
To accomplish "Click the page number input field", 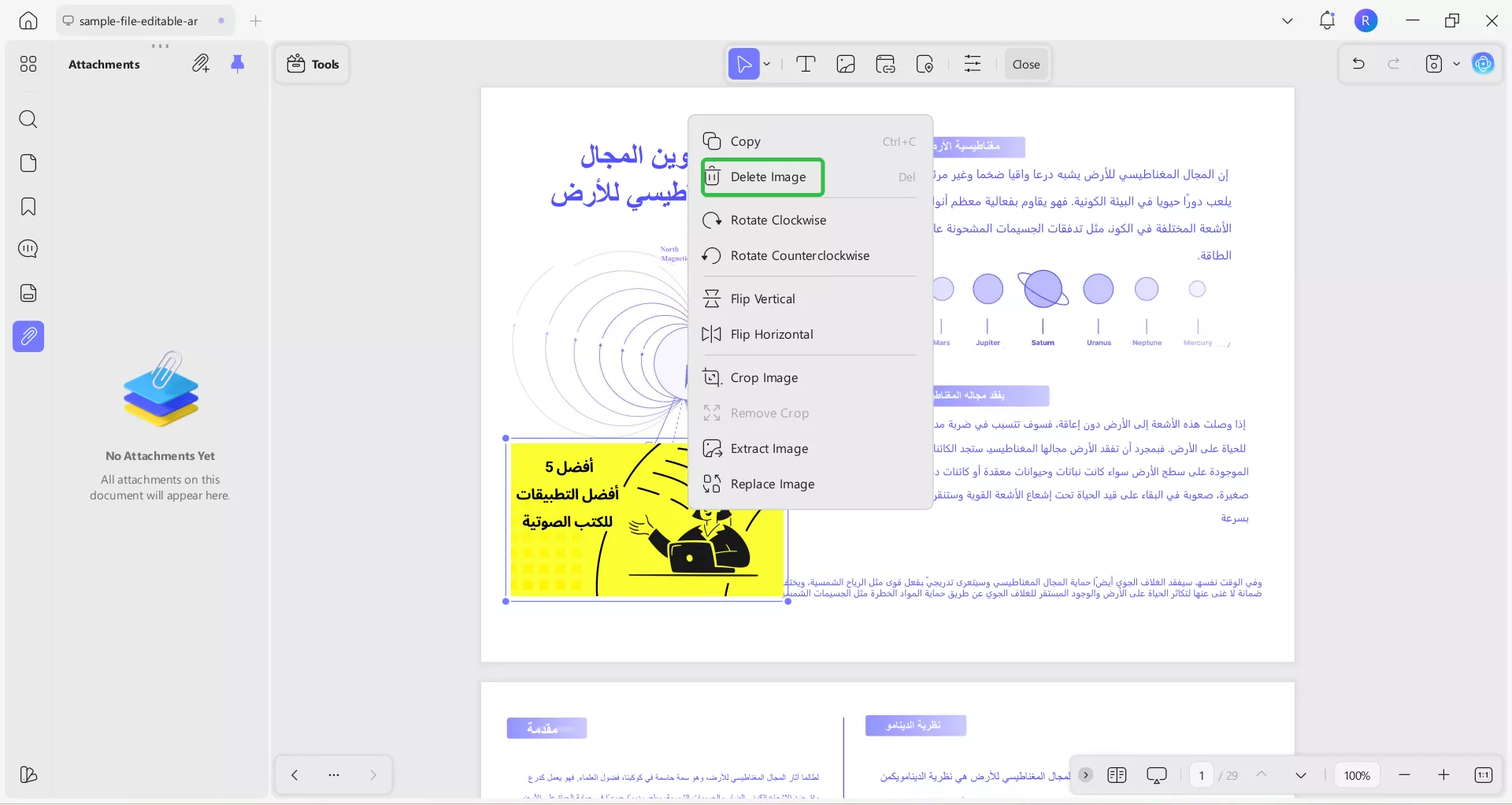I will (1201, 775).
